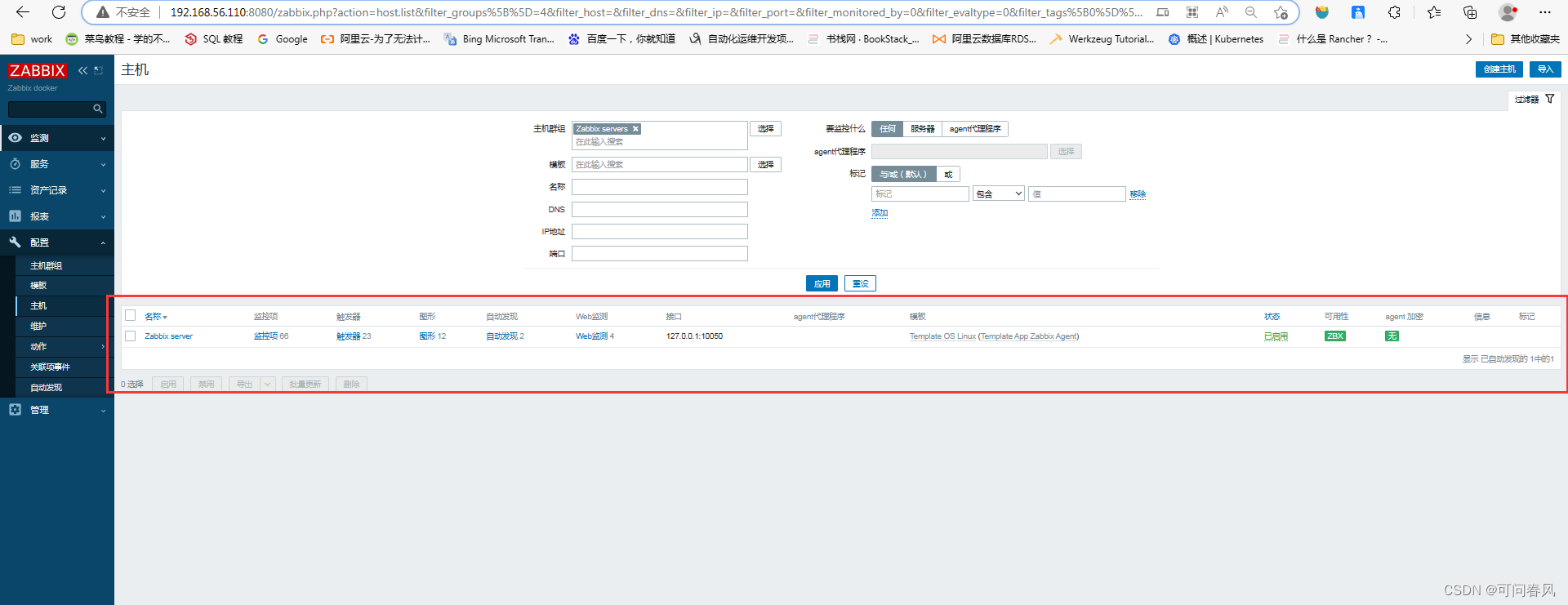Click the ZABBIX logo
The width and height of the screenshot is (1568, 605).
[38, 71]
